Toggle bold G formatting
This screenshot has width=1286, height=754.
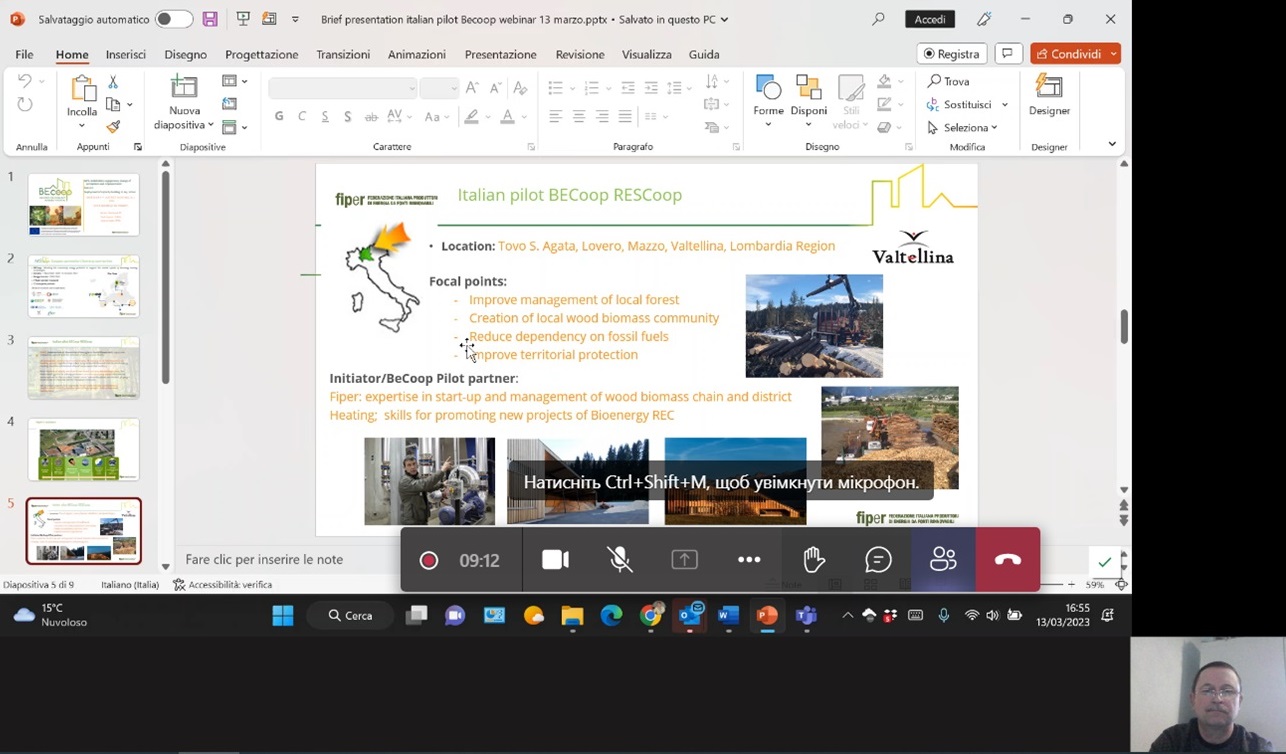coord(279,117)
